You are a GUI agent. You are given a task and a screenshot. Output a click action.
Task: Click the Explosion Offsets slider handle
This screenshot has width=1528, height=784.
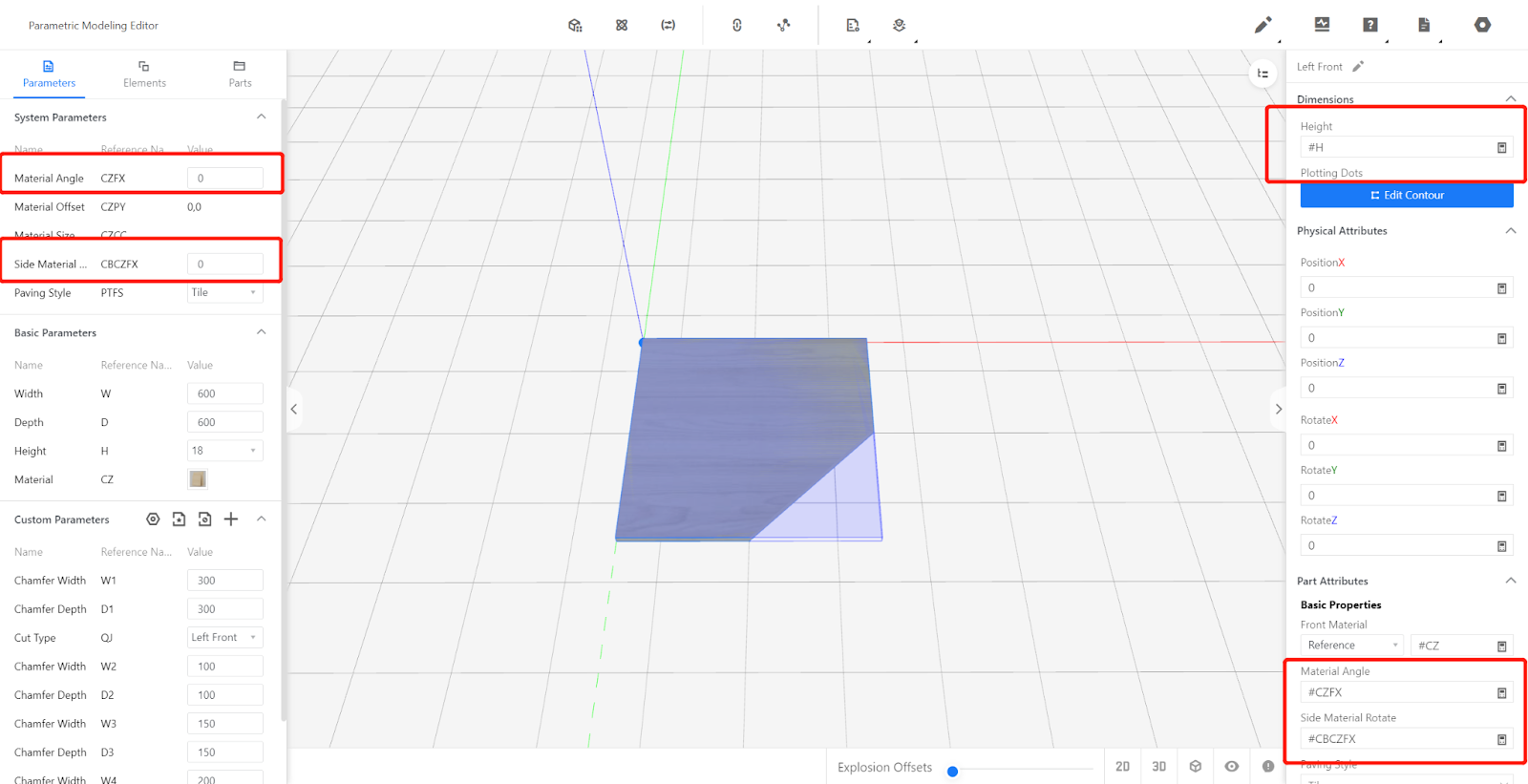[x=952, y=771]
